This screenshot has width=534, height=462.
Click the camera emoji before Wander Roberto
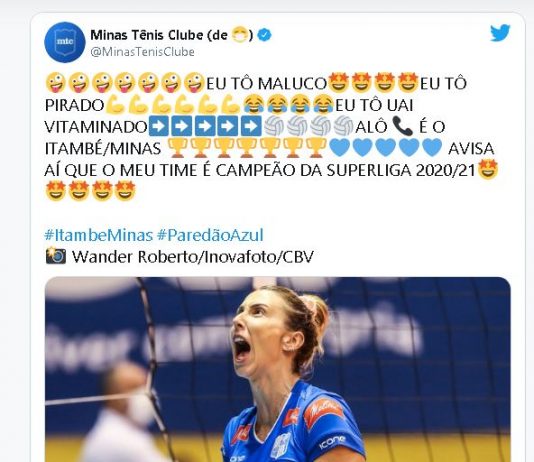(x=56, y=256)
